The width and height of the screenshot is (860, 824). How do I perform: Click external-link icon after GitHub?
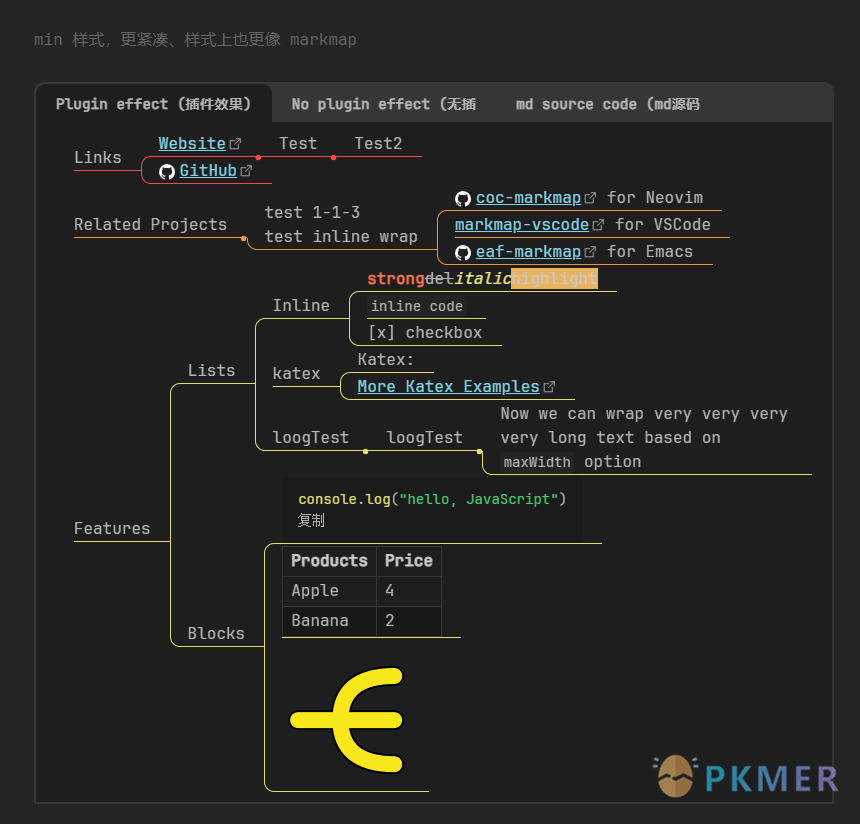pos(246,171)
